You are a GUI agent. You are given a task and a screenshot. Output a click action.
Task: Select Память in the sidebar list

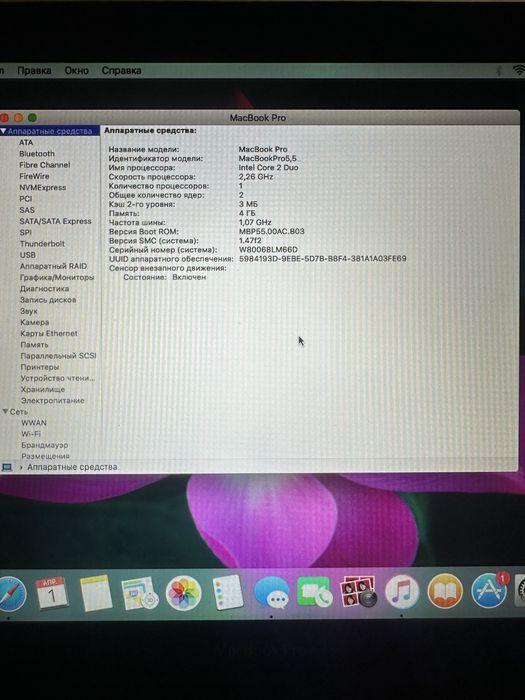[34, 345]
